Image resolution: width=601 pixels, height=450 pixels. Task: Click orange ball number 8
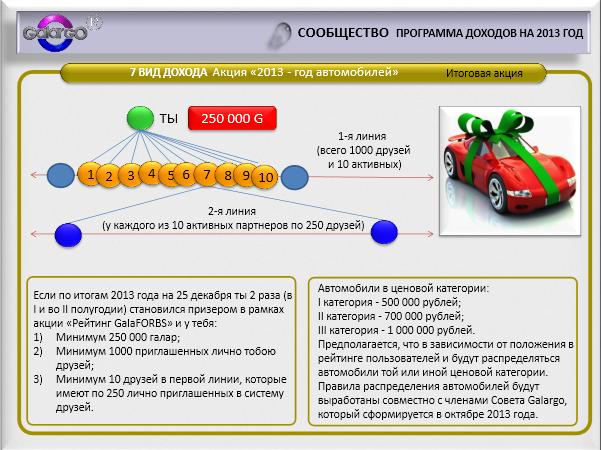click(x=227, y=175)
